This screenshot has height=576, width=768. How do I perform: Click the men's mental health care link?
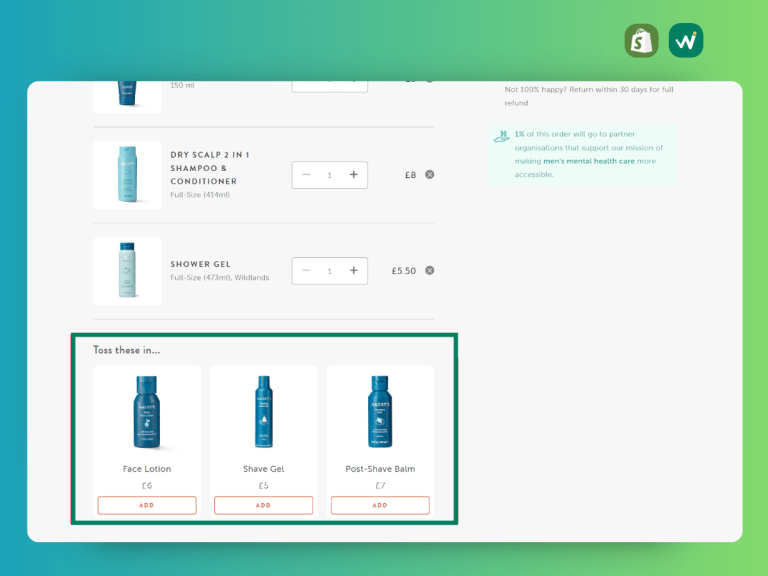point(589,161)
